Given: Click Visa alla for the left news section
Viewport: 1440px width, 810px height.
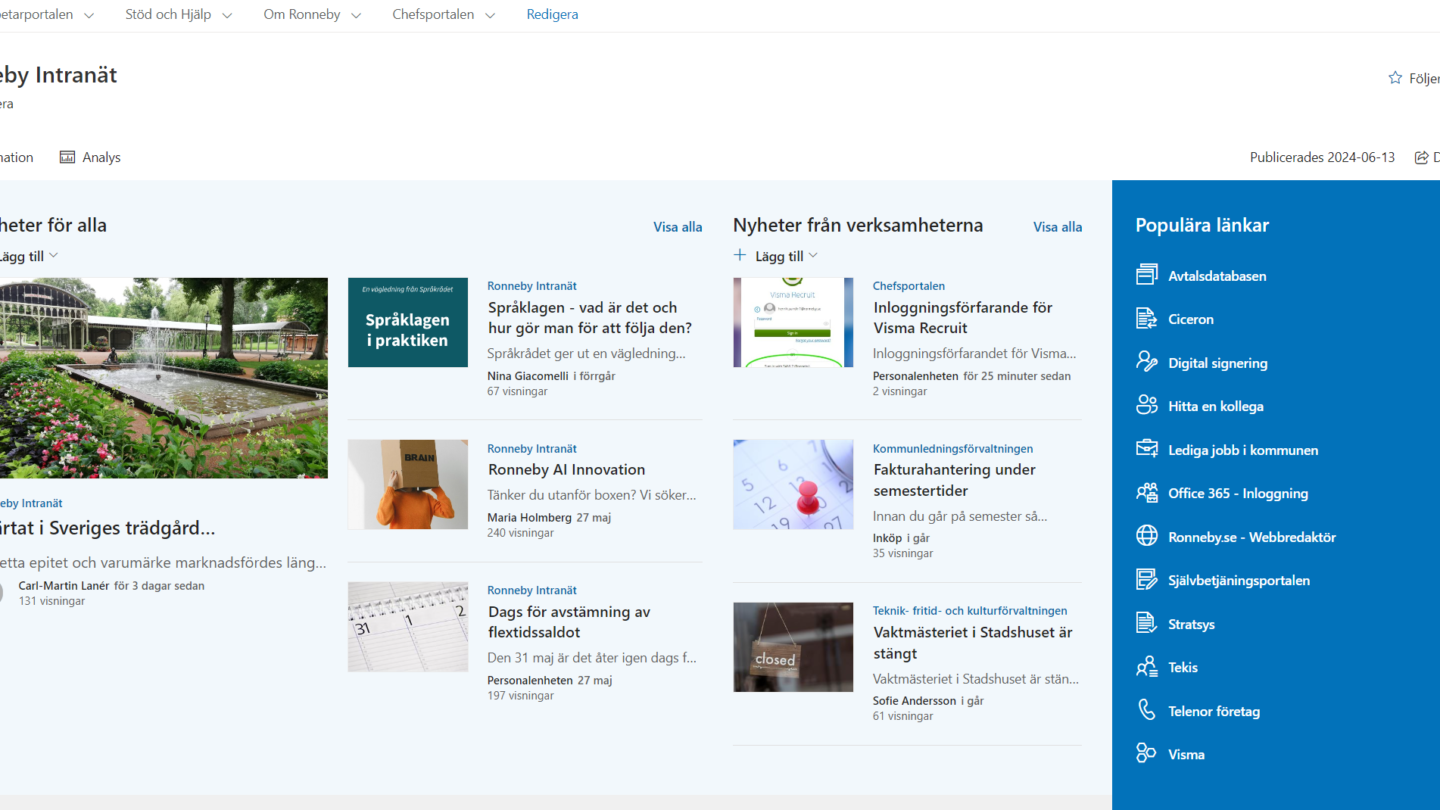Looking at the screenshot, I should pyautogui.click(x=678, y=227).
